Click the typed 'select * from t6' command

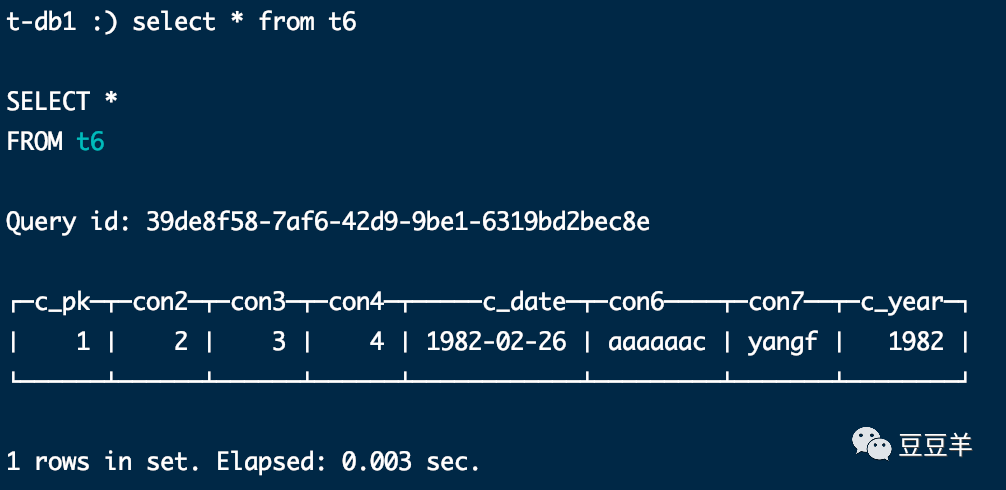coord(244,22)
